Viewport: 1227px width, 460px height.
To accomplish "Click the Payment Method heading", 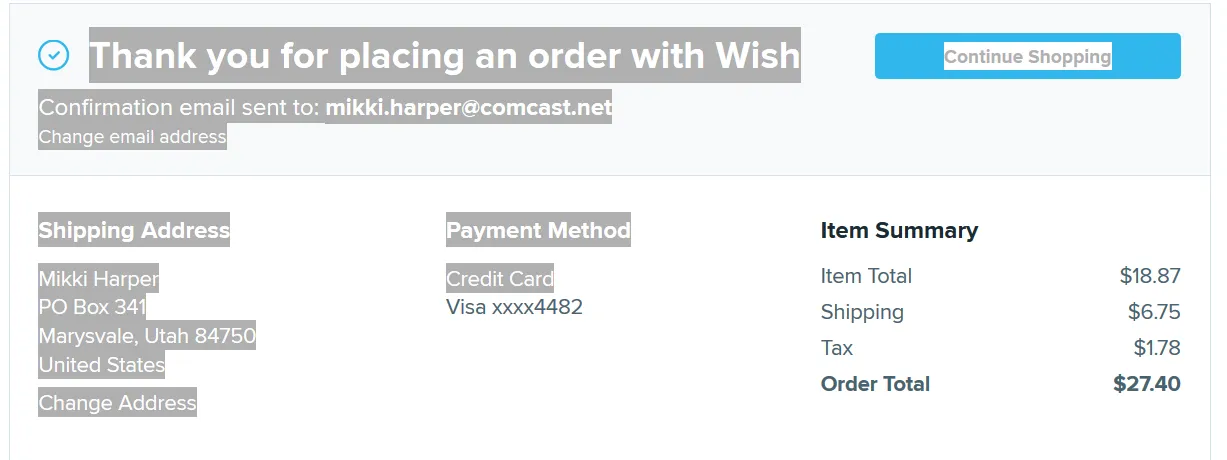I will (x=538, y=230).
